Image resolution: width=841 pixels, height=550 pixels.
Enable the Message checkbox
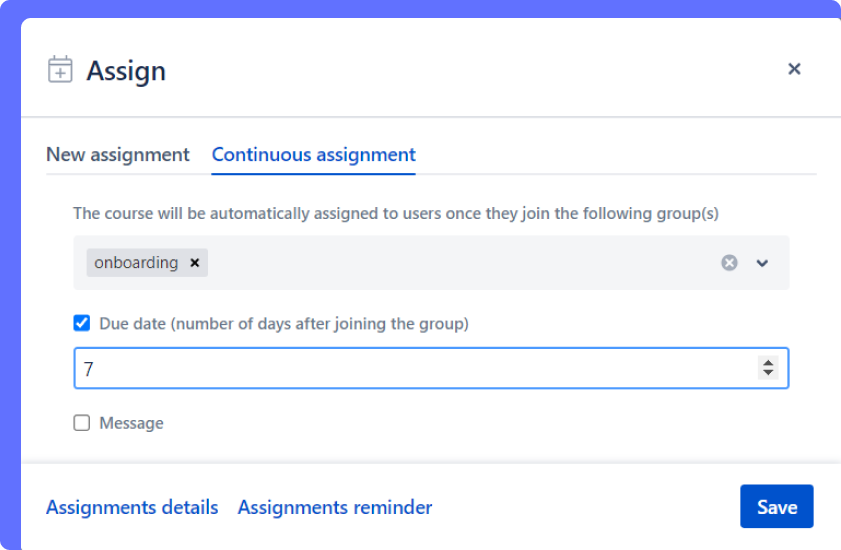82,423
